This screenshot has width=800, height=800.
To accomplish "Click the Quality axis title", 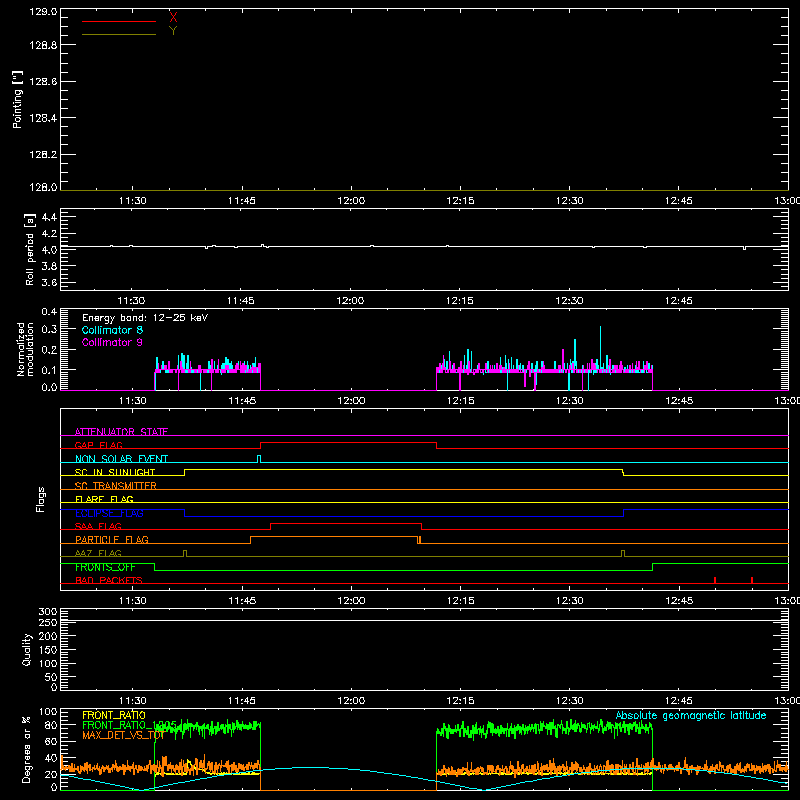I will pyautogui.click(x=27, y=649).
